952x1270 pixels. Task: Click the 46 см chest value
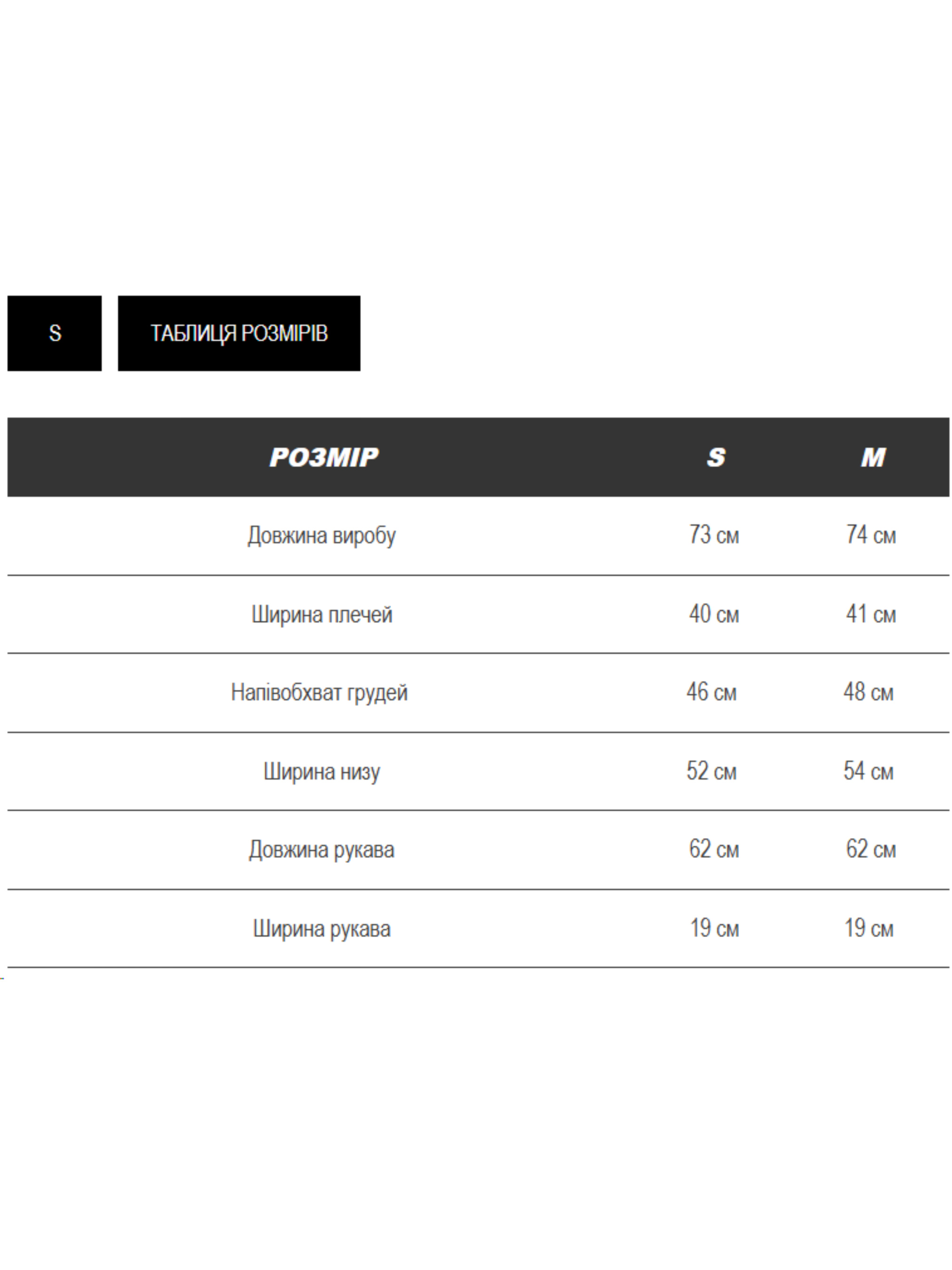(711, 692)
